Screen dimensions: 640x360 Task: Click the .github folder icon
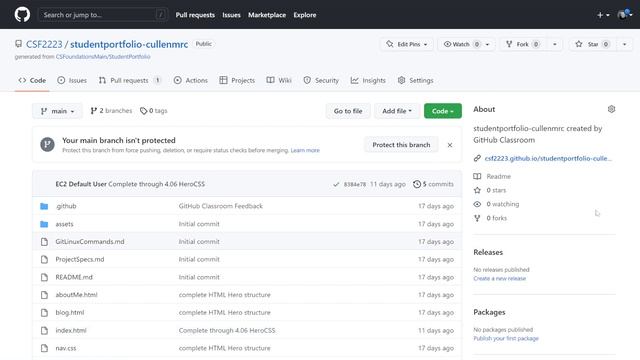pyautogui.click(x=44, y=206)
